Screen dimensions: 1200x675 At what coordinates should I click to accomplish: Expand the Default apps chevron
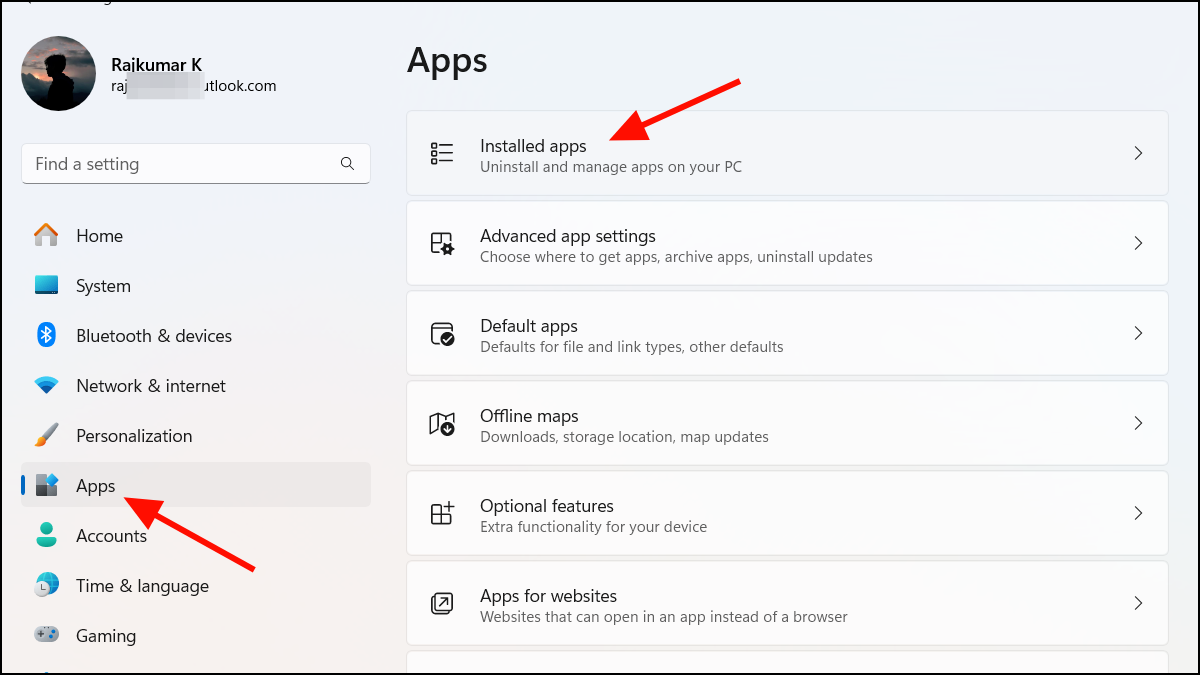tap(1138, 333)
